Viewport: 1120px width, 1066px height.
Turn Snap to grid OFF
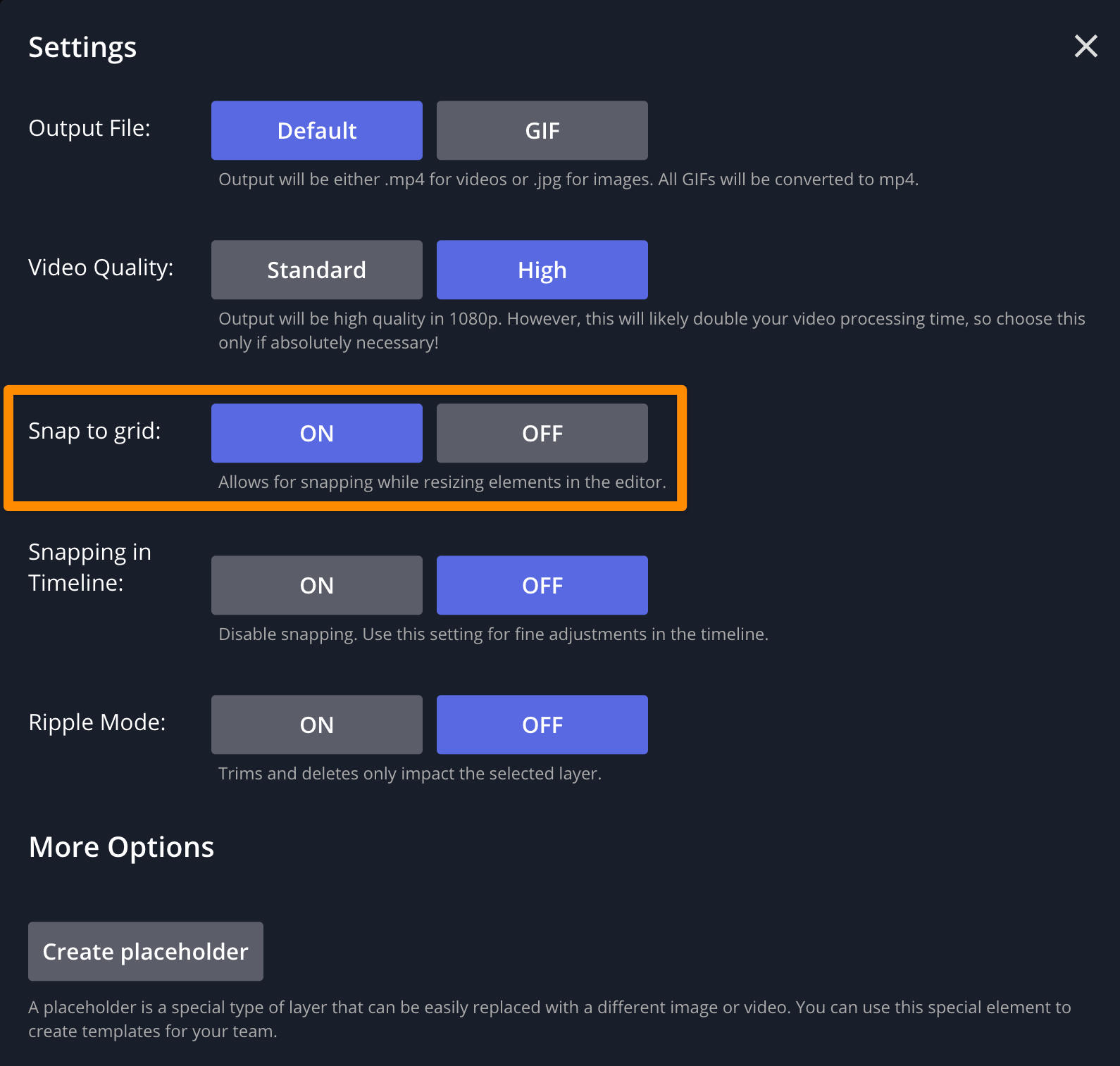[542, 433]
